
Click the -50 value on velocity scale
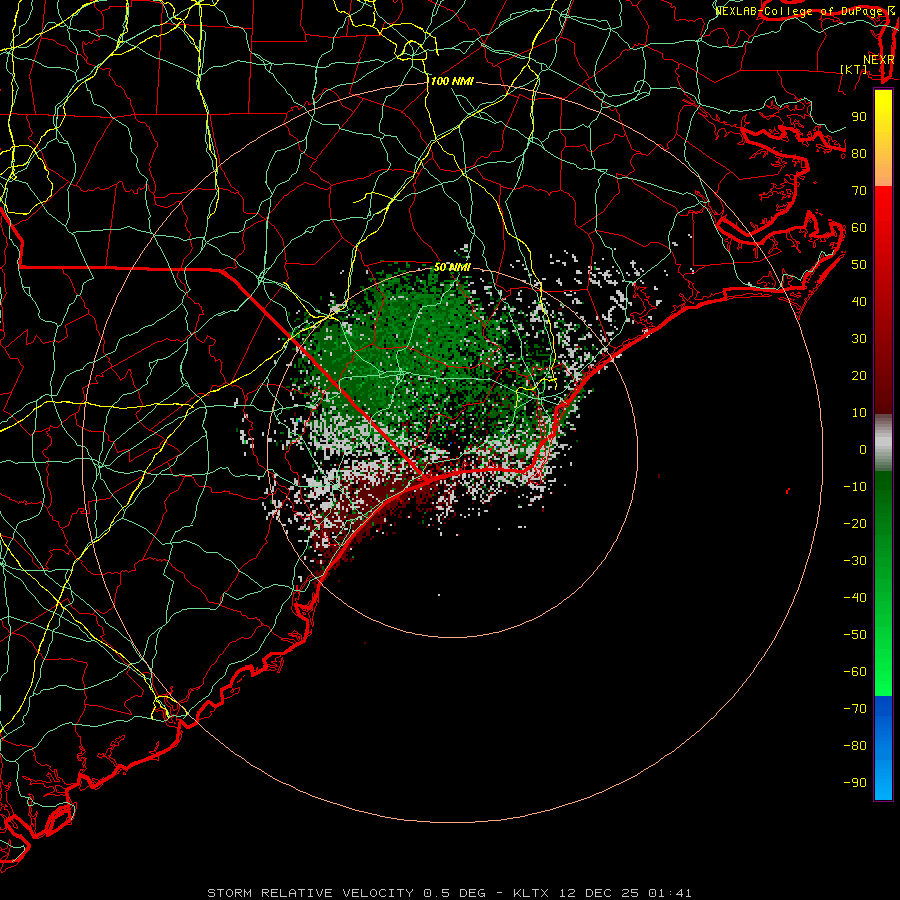coord(855,635)
